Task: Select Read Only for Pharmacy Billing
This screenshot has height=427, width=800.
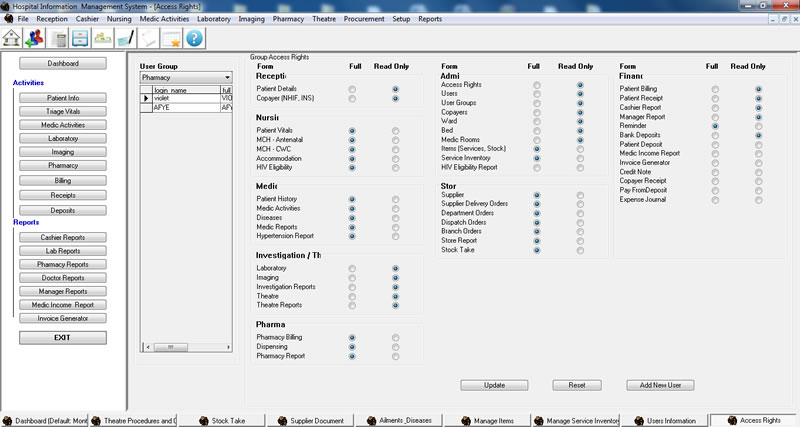Action: tap(396, 338)
